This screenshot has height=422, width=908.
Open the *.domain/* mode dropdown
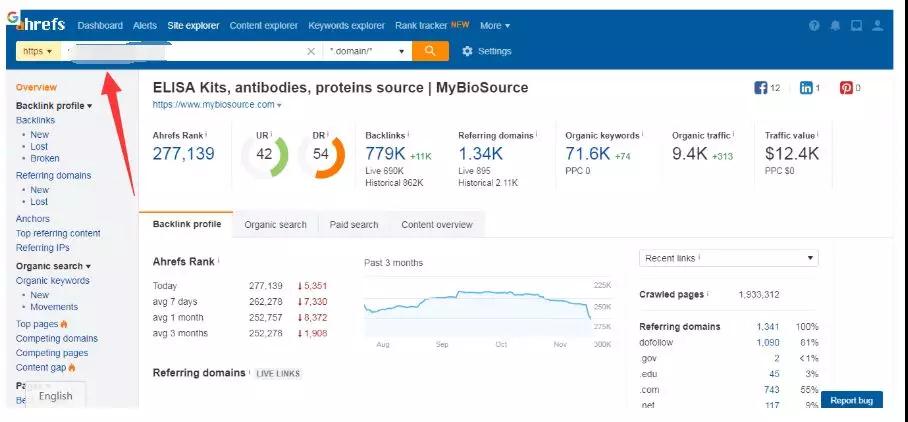pos(367,51)
